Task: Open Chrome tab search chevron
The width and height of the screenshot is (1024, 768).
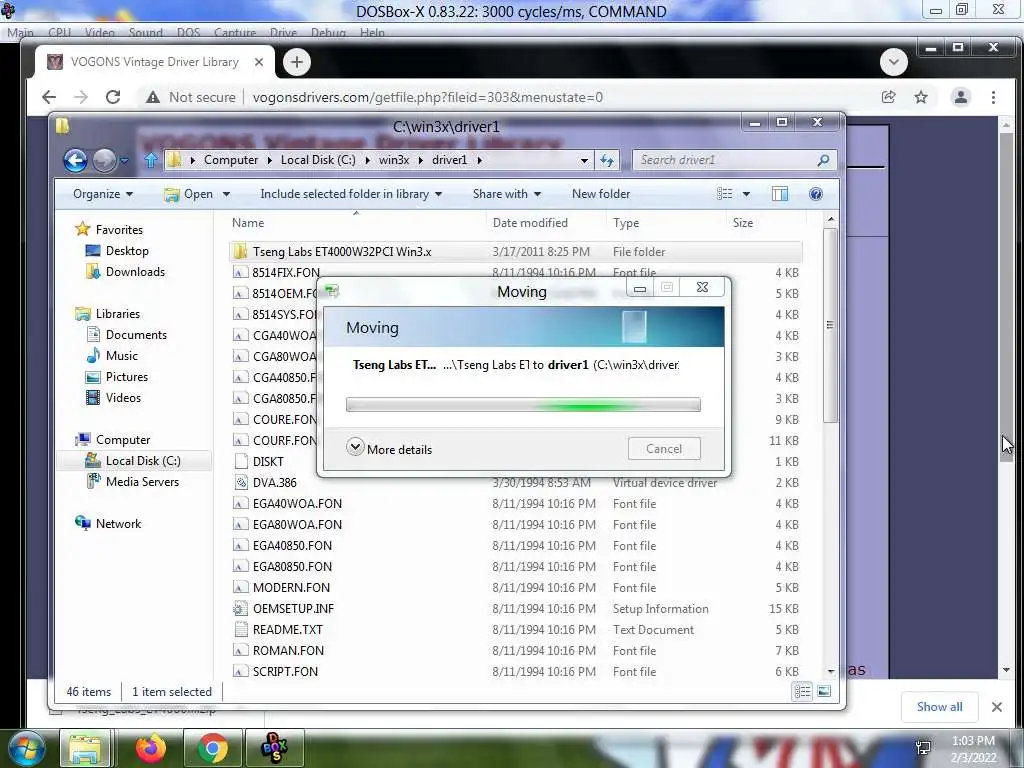Action: pos(893,62)
